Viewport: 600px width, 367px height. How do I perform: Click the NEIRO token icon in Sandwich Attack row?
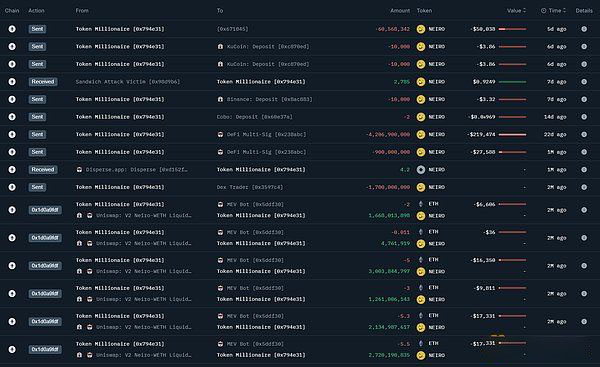(x=421, y=82)
